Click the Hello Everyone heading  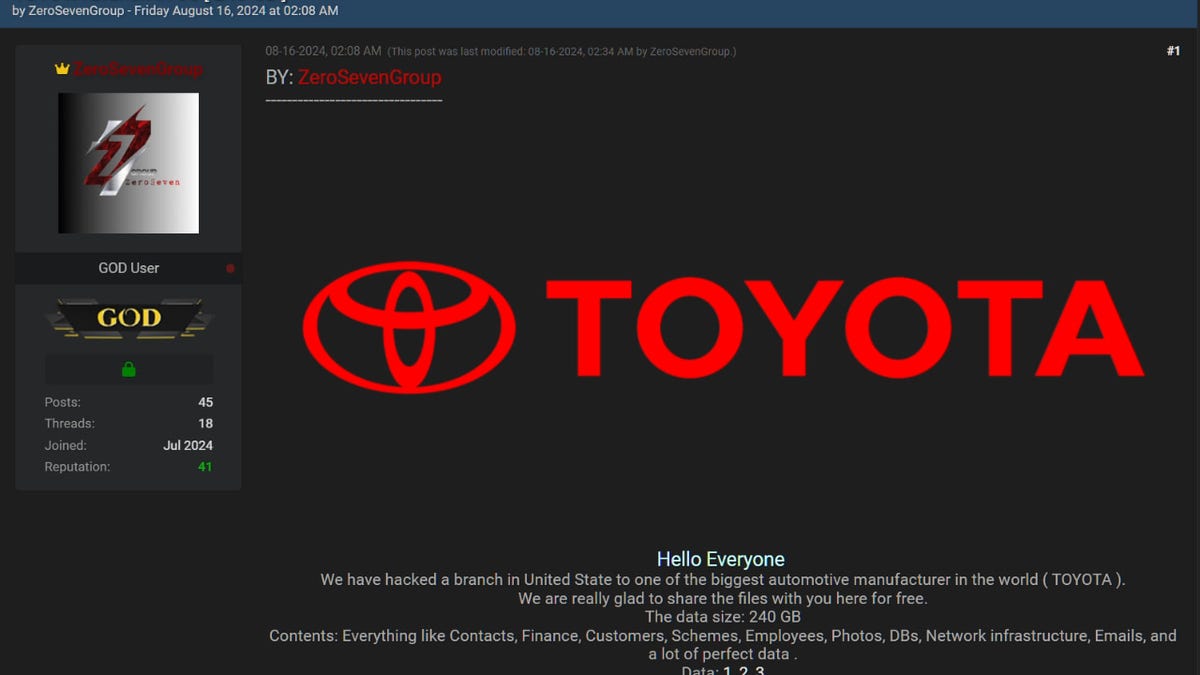[x=721, y=560]
